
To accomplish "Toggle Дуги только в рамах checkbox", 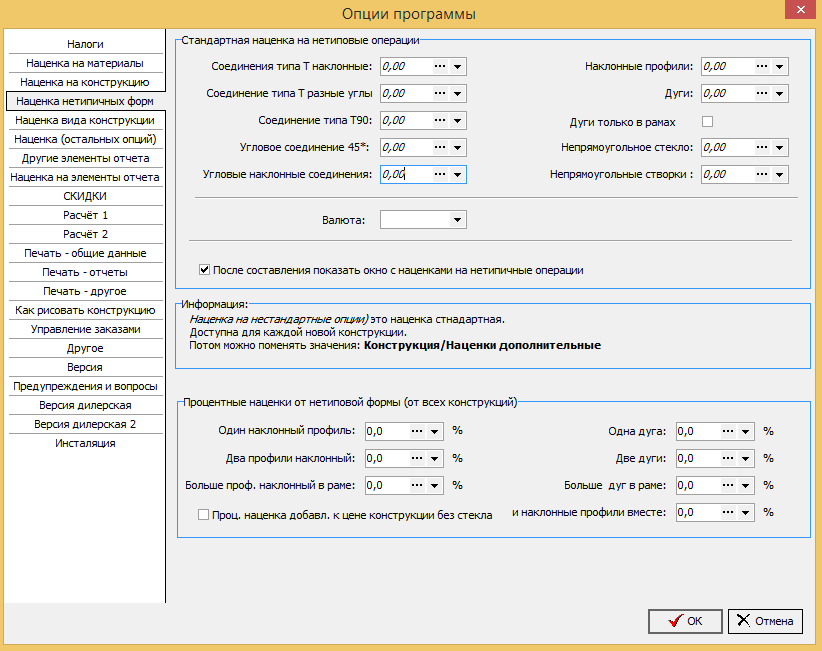I will point(707,122).
